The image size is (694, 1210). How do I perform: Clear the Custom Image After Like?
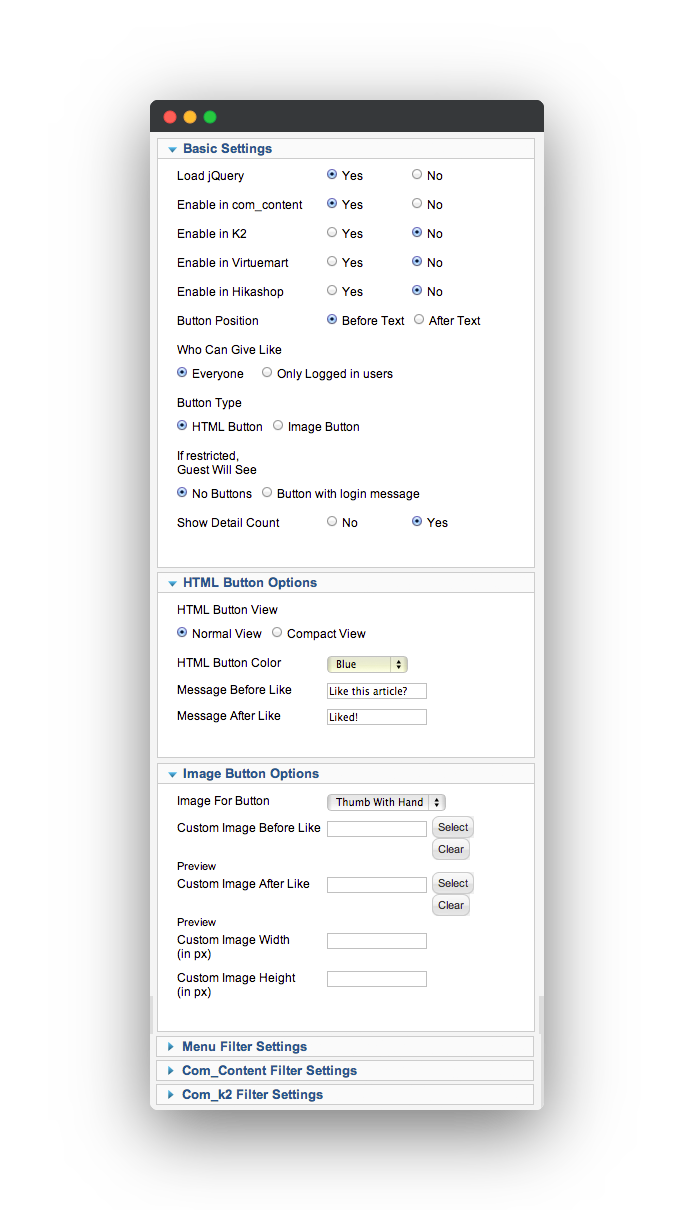451,905
